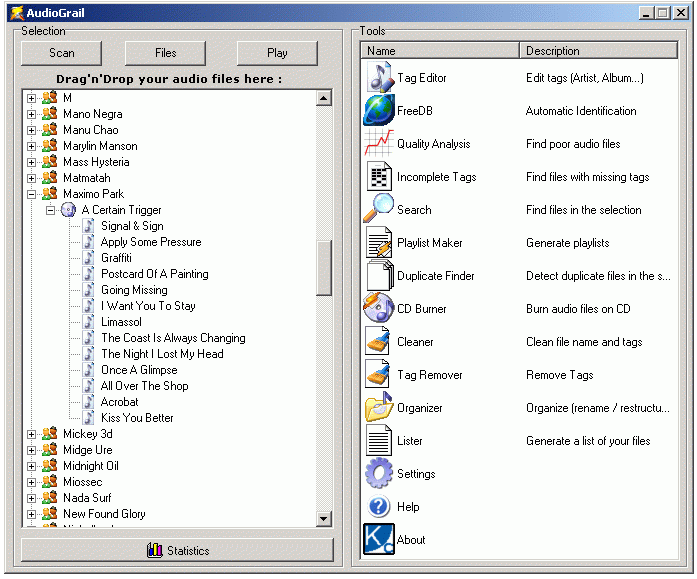697x579 pixels.
Task: Select The Night I Lost My Head
Action: 162,354
